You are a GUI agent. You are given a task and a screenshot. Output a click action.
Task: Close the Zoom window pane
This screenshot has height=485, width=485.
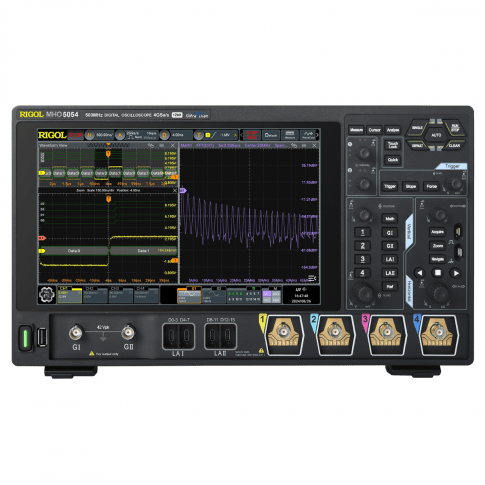[x=175, y=190]
